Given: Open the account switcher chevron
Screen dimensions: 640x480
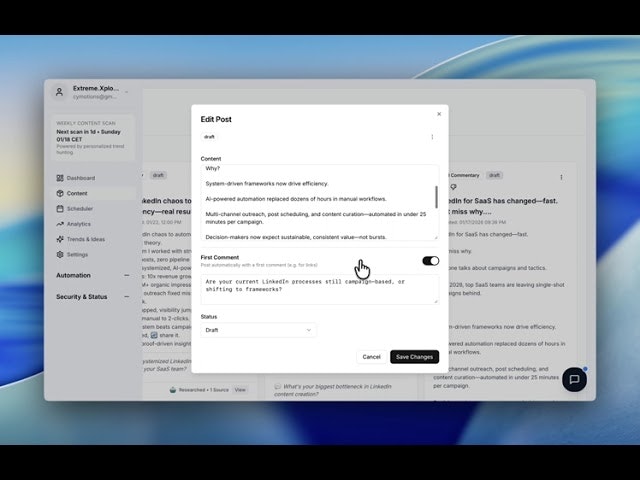Looking at the screenshot, I should pyautogui.click(x=127, y=92).
